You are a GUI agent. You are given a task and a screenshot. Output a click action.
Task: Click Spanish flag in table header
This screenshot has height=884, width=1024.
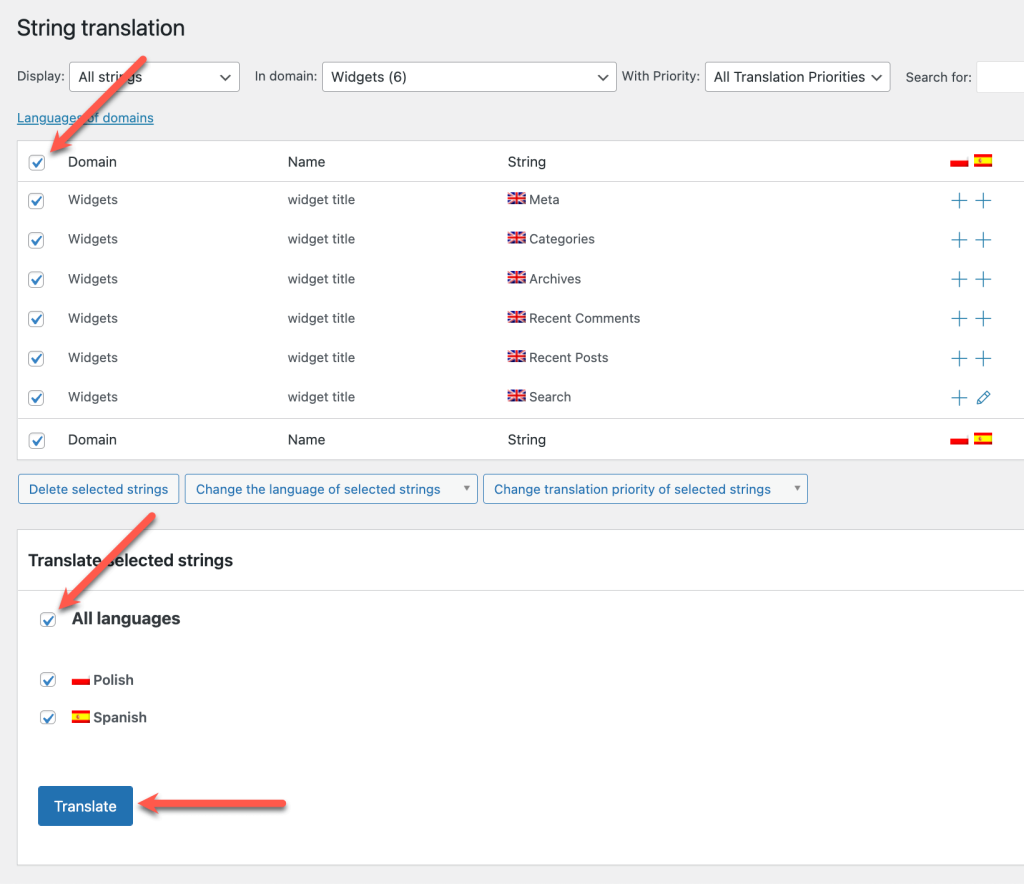coord(983,161)
